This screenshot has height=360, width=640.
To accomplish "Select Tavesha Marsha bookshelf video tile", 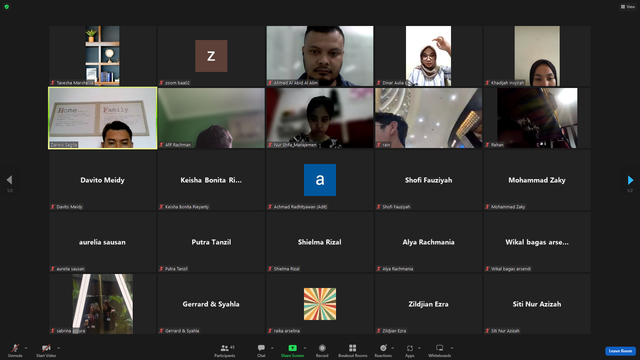I will coord(102,56).
